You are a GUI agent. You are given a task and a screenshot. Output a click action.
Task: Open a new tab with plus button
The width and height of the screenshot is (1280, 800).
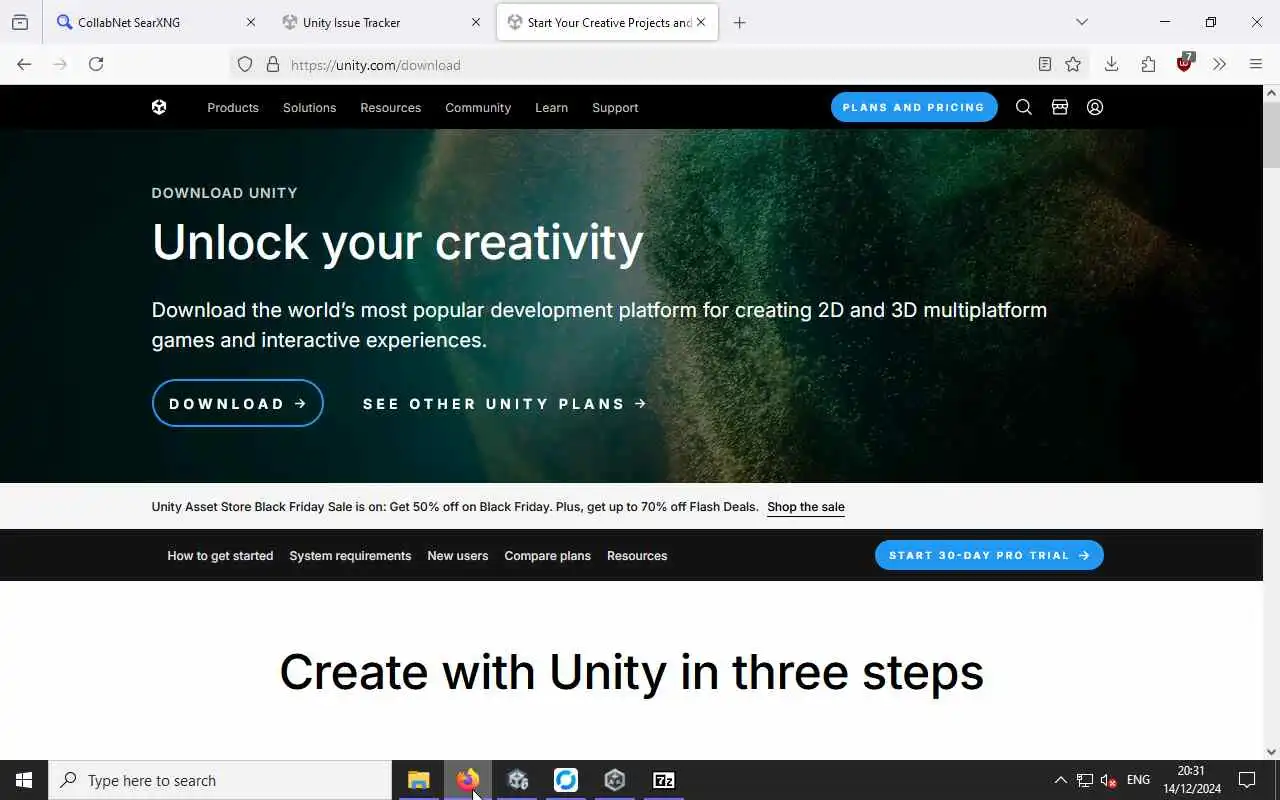click(739, 22)
